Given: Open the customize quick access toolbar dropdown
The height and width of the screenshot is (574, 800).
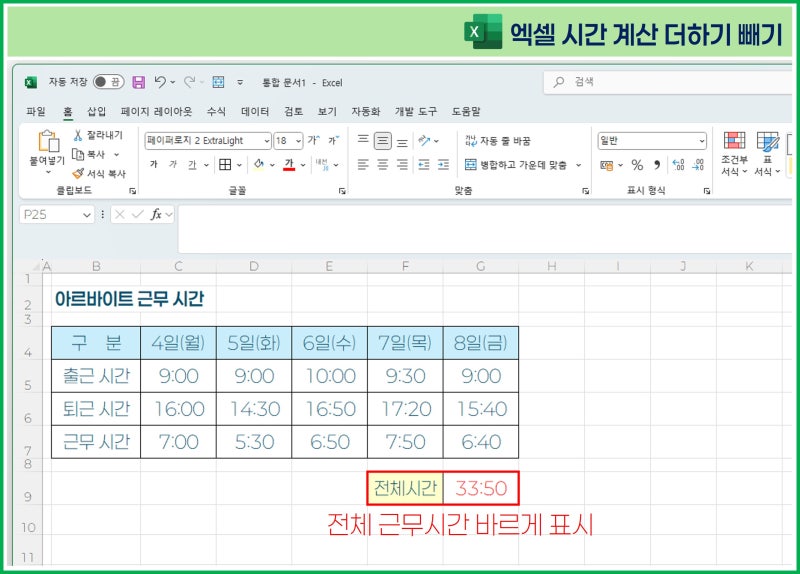Looking at the screenshot, I should point(240,82).
